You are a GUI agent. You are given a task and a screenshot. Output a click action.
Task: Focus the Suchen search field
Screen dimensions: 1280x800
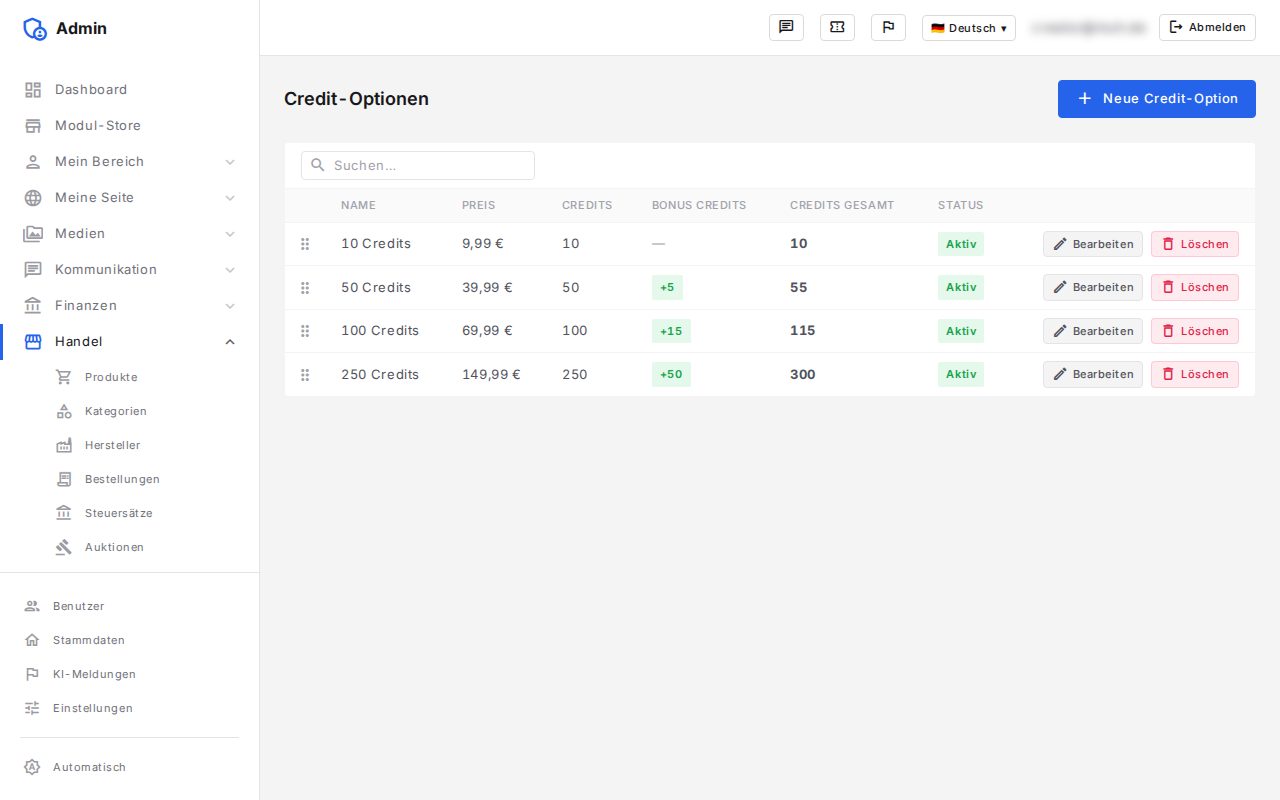[x=418, y=166]
